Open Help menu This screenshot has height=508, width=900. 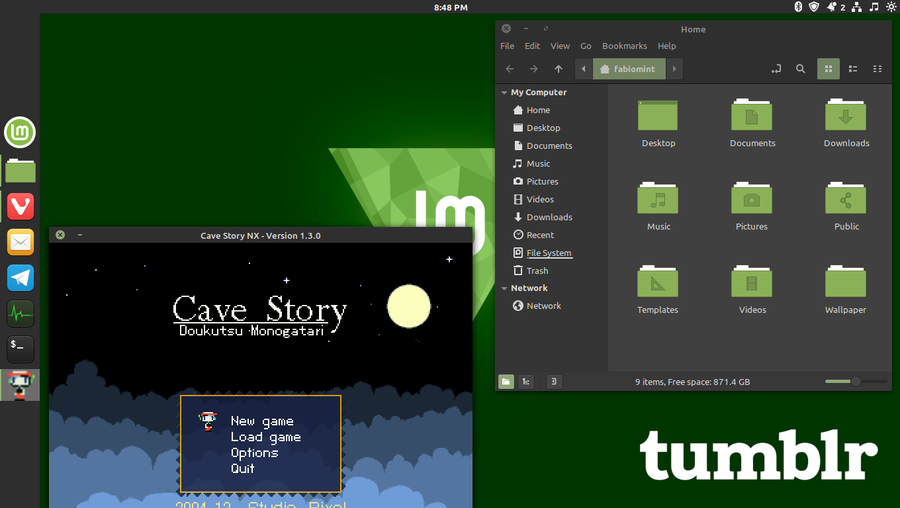point(666,46)
